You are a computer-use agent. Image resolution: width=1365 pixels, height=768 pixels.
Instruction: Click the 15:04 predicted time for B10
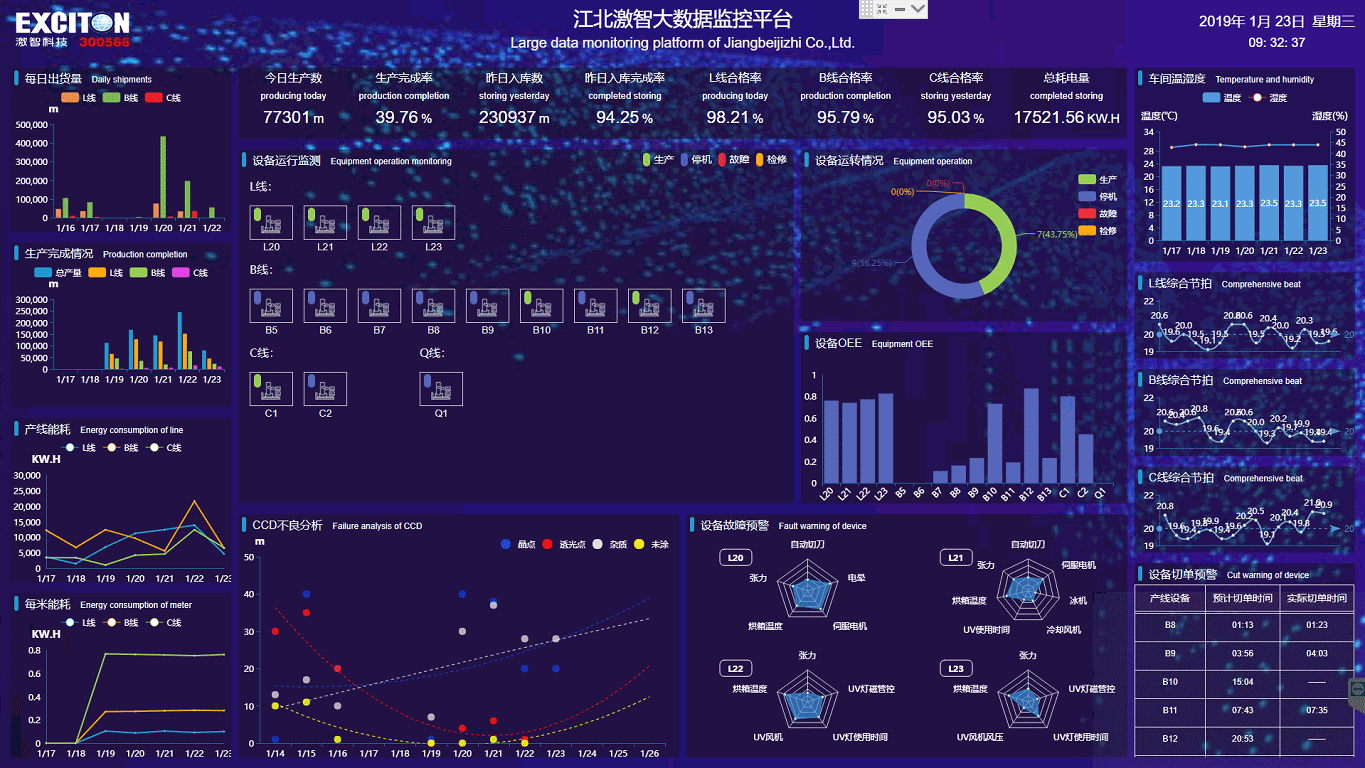point(1243,682)
